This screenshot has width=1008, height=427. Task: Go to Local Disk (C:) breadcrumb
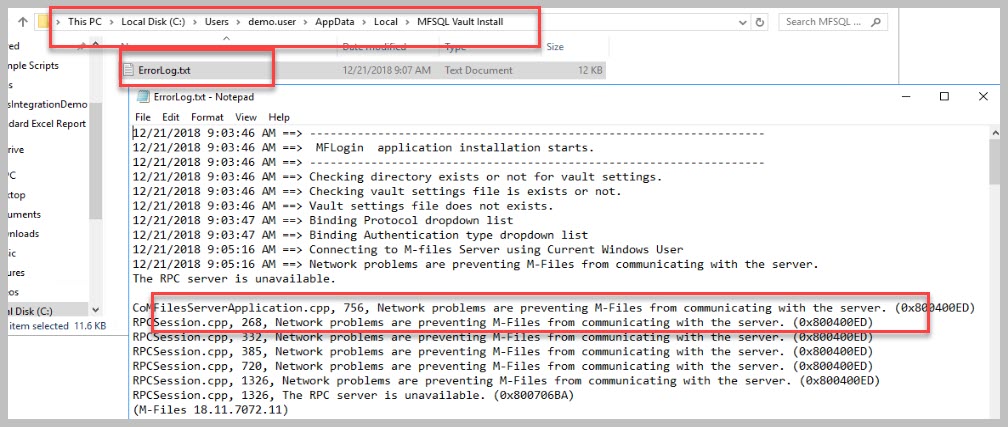pyautogui.click(x=153, y=22)
